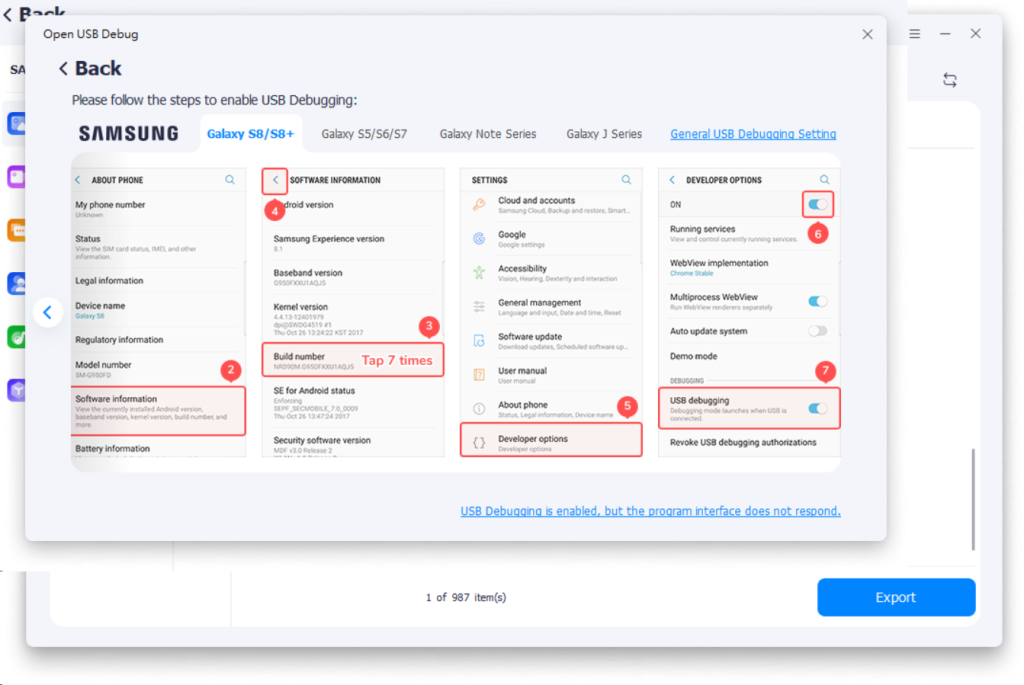Toggle the Developer Options ON switch

818,204
